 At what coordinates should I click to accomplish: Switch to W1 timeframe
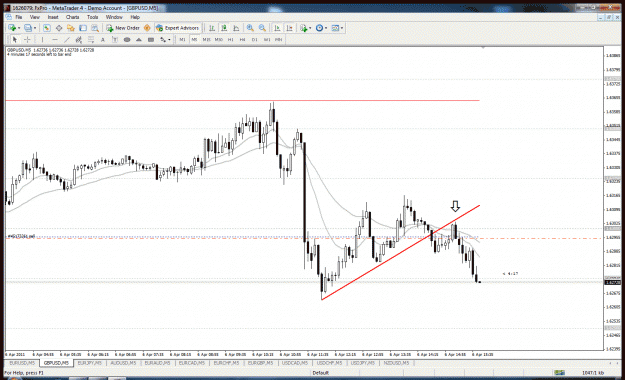tap(267, 39)
